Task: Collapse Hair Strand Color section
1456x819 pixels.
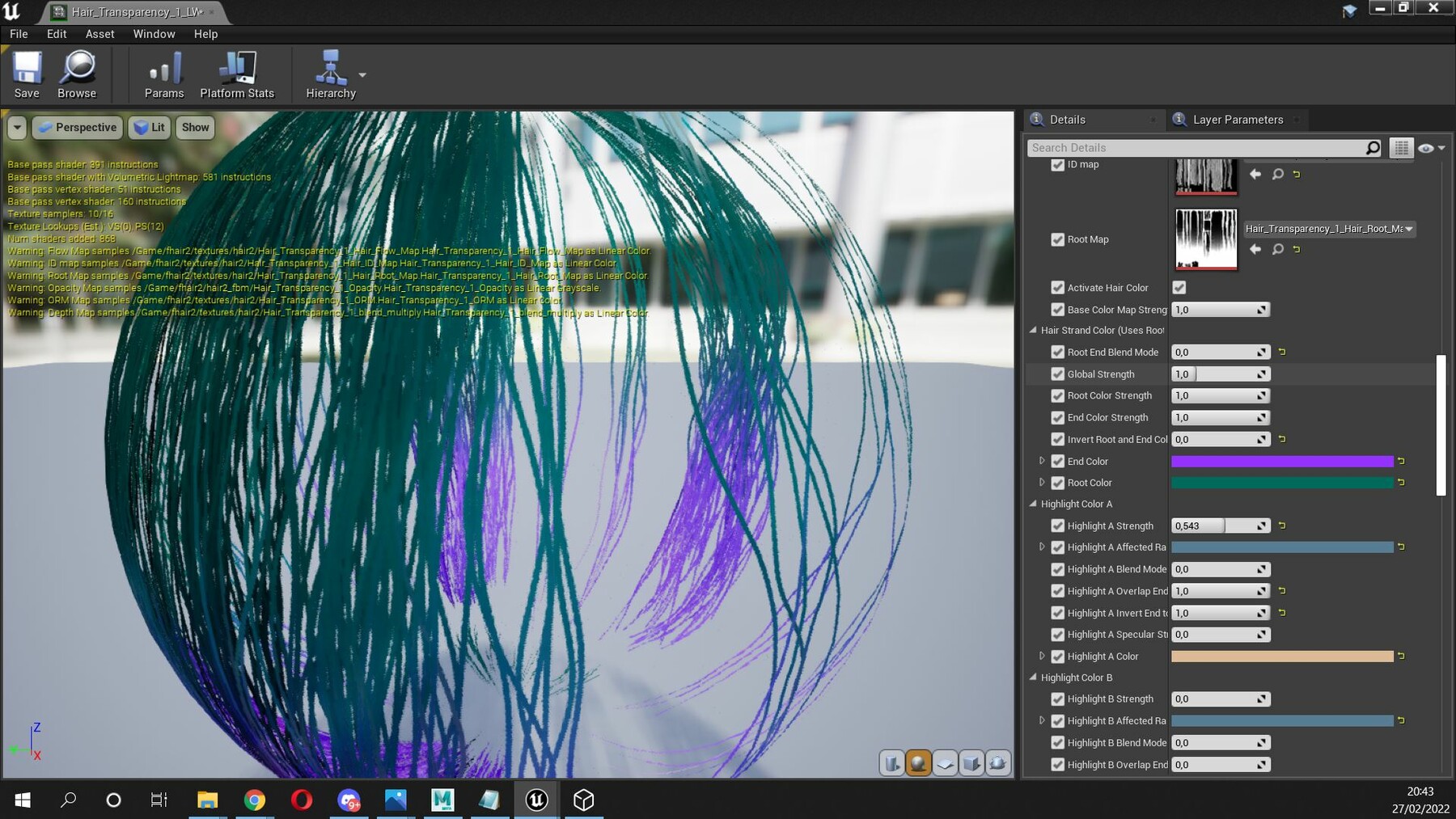Action: (x=1033, y=330)
